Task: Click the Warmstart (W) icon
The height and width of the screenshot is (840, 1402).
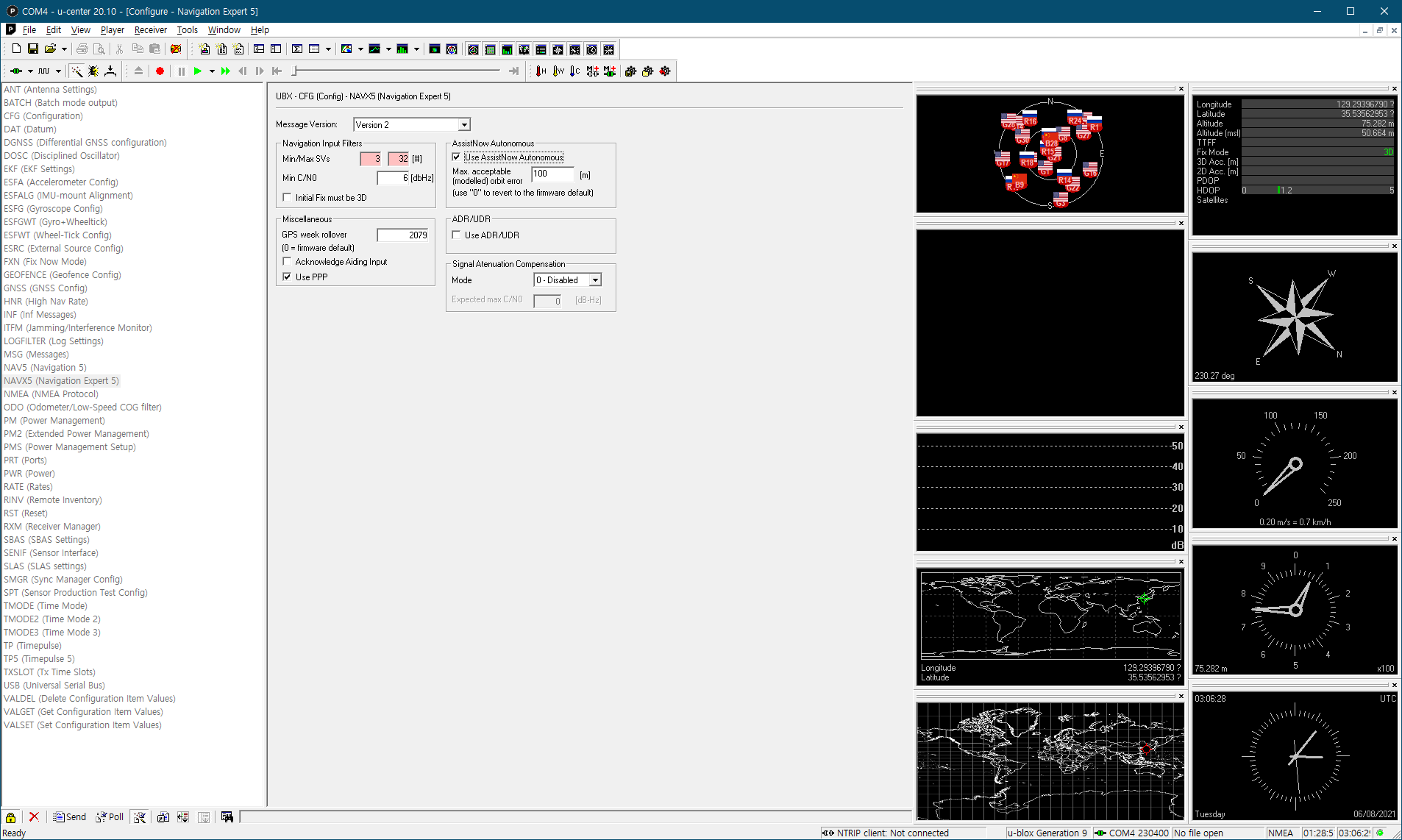Action: pyautogui.click(x=558, y=71)
